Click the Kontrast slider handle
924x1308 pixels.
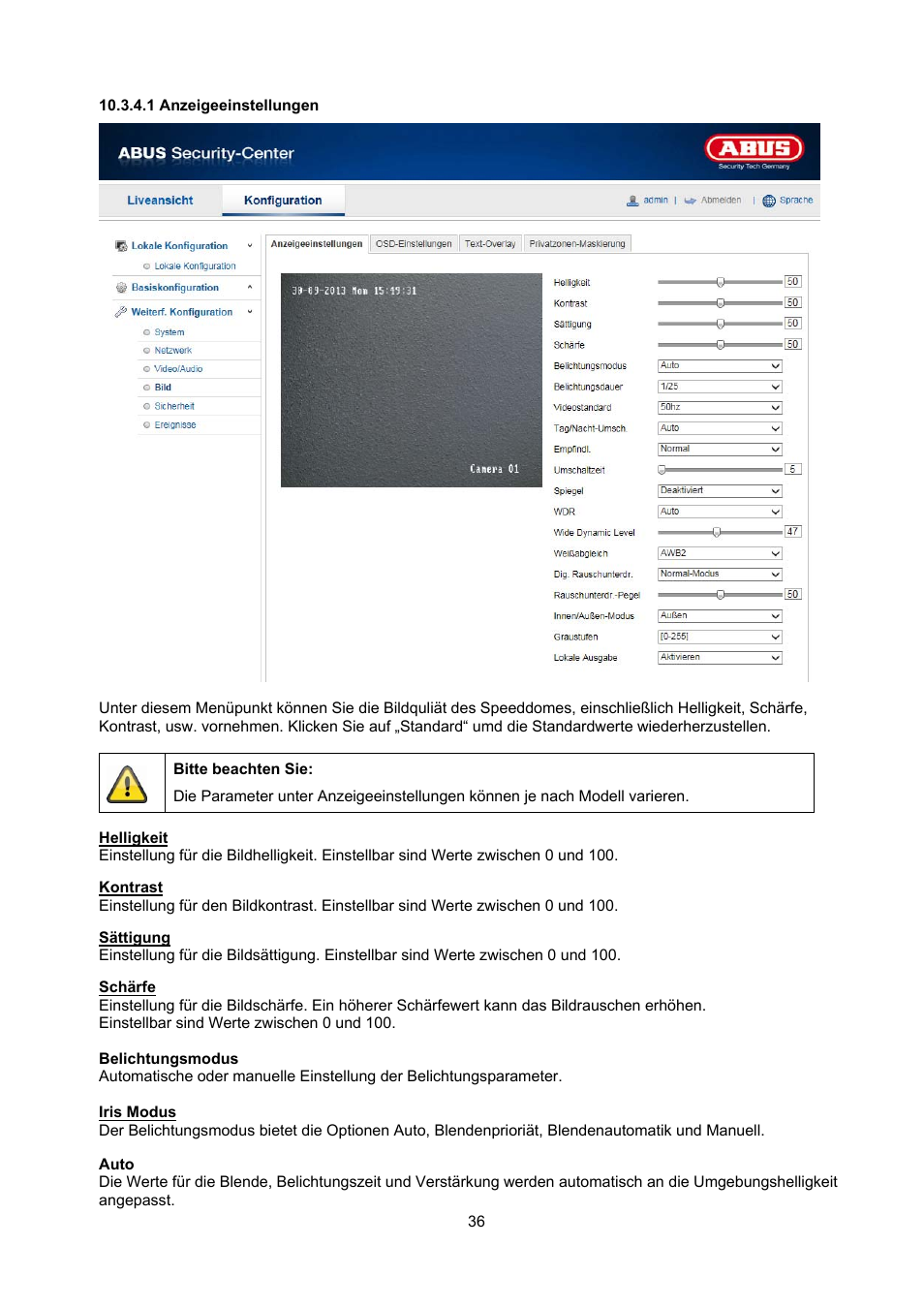pyautogui.click(x=721, y=303)
